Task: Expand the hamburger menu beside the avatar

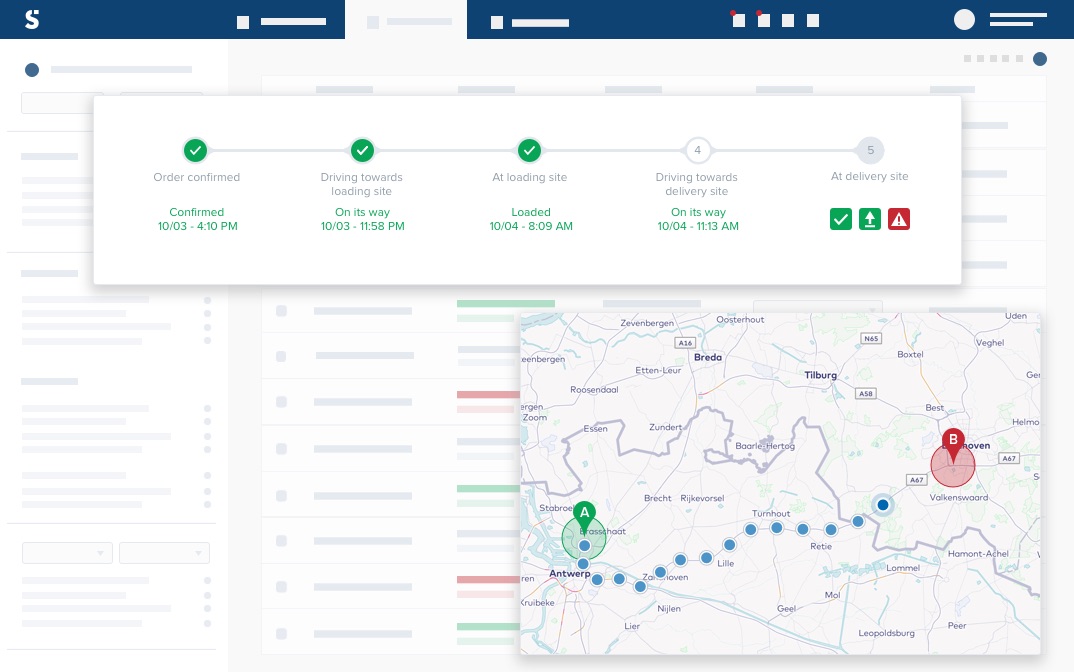Action: coord(1017,19)
